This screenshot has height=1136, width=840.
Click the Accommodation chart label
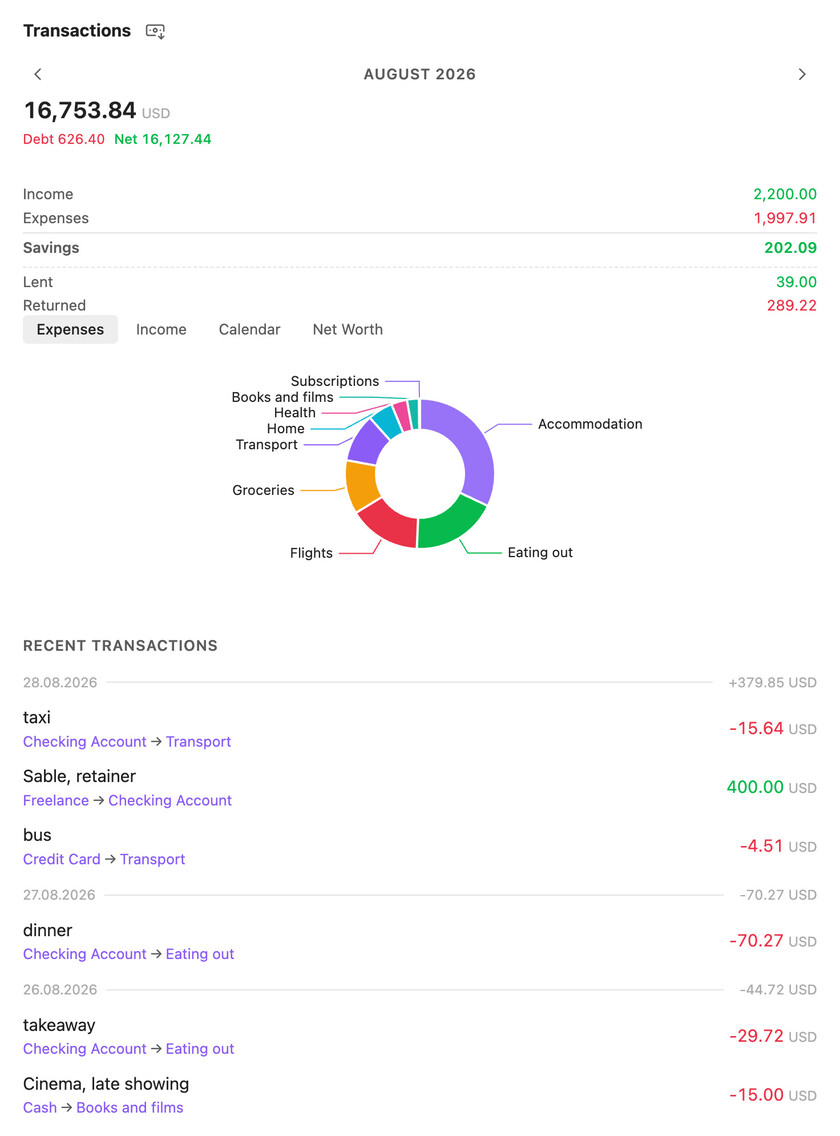point(590,424)
